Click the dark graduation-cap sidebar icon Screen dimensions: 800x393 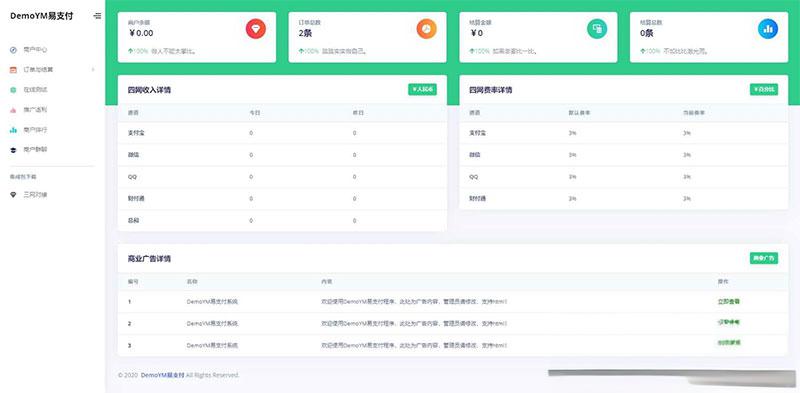[13, 150]
